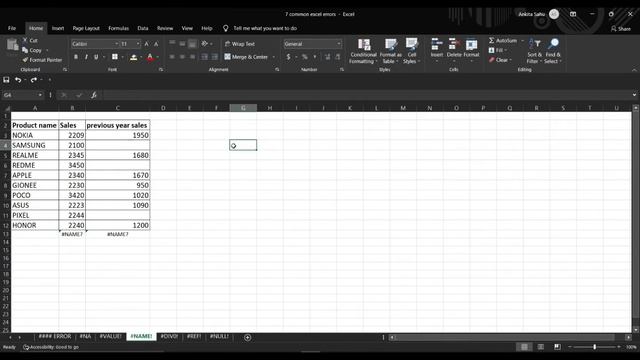
Task: Click the Insert cells icon
Action: click(x=436, y=44)
